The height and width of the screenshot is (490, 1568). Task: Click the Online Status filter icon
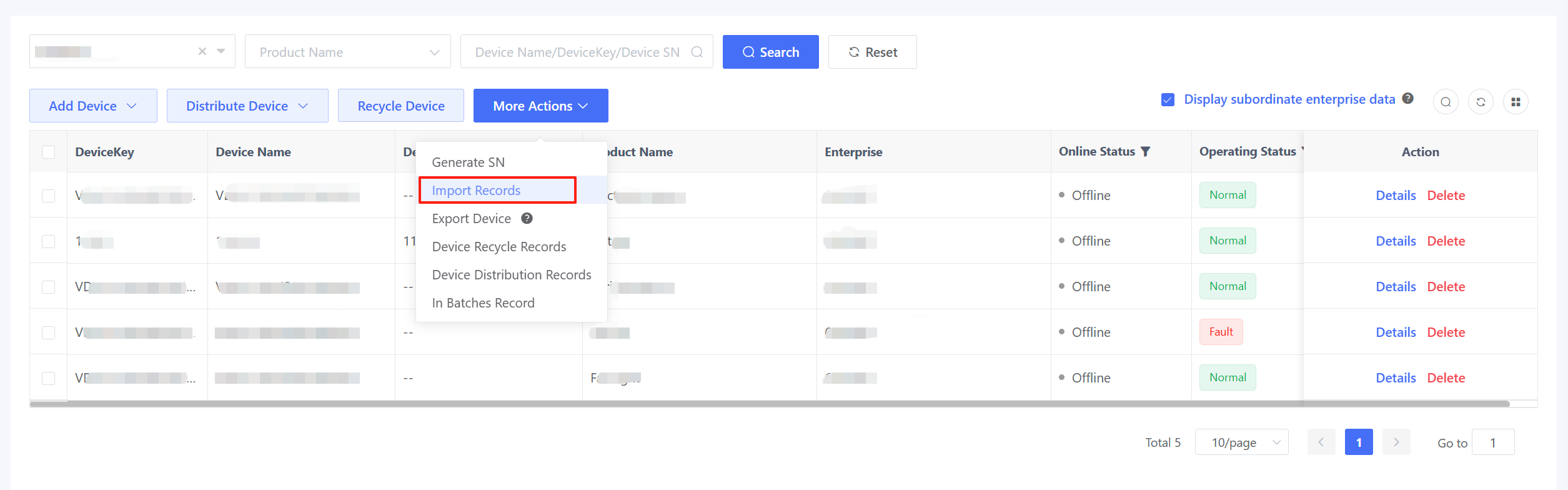click(1145, 151)
